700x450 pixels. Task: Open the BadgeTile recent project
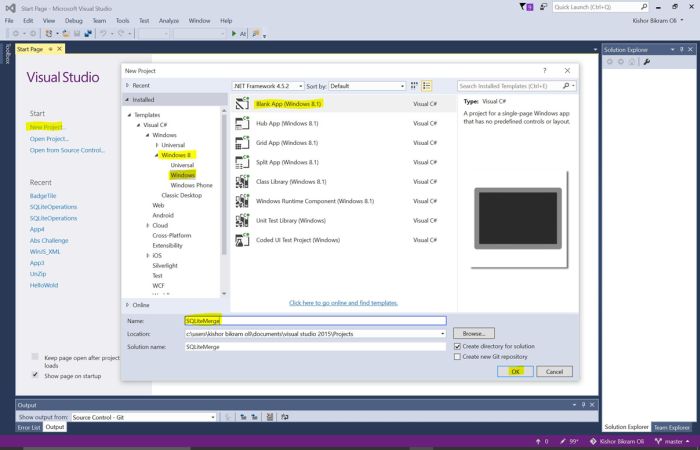(x=43, y=196)
